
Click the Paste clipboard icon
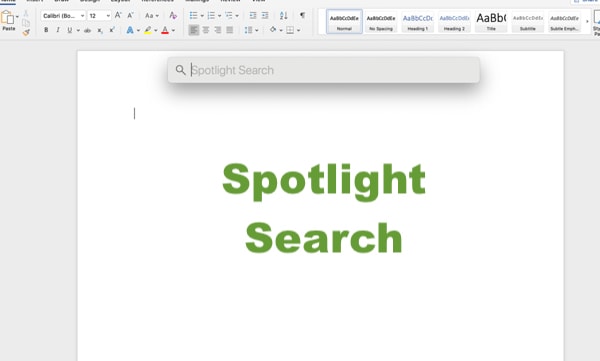(x=7, y=18)
